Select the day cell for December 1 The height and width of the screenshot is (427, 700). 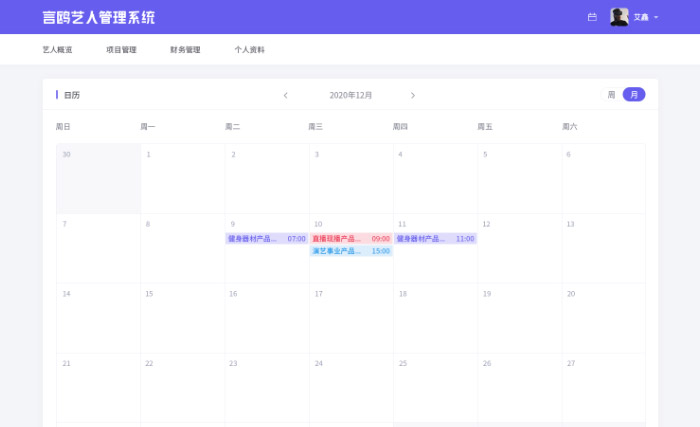click(183, 179)
